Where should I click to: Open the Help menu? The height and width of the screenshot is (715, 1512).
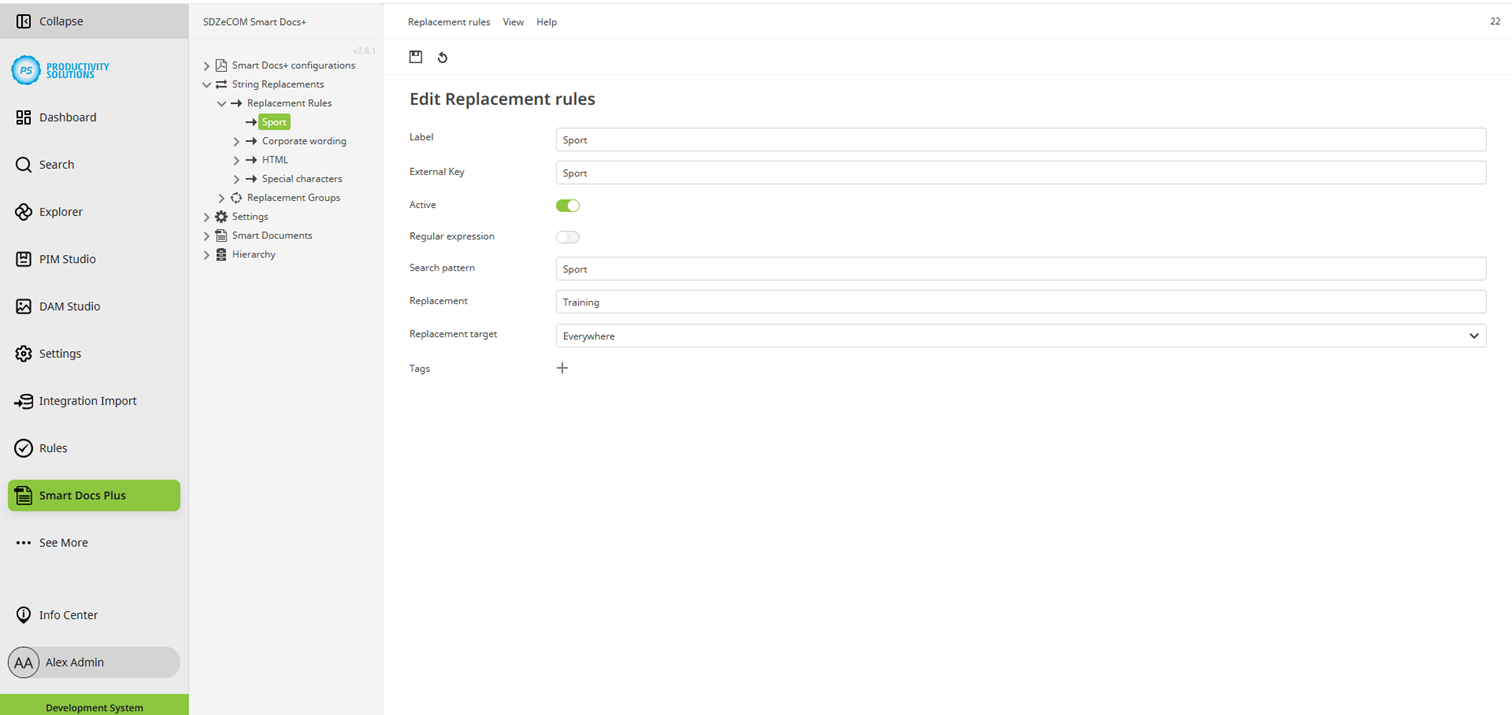pyautogui.click(x=546, y=21)
